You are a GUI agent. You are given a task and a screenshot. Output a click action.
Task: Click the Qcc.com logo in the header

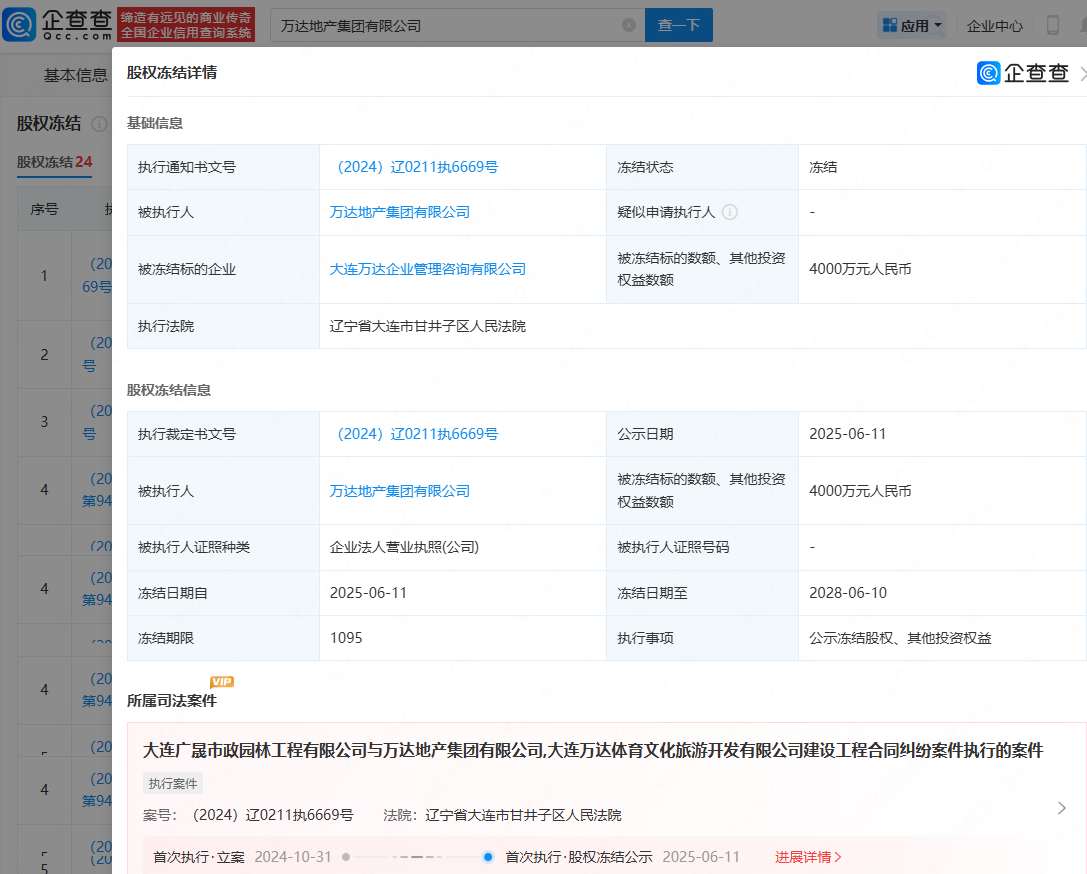click(x=58, y=25)
